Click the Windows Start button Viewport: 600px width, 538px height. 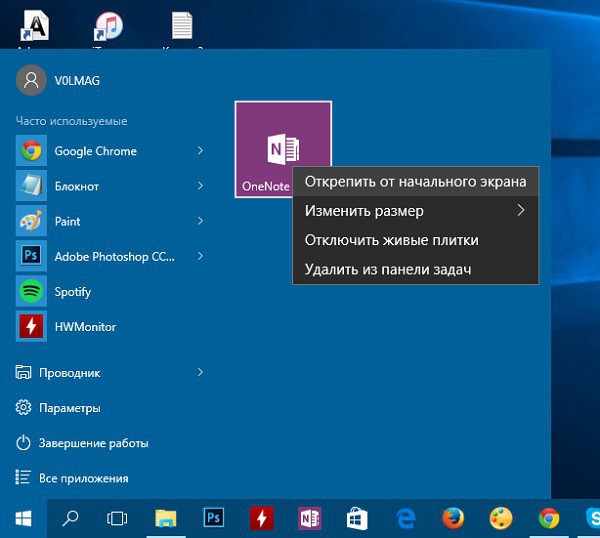pos(23,519)
